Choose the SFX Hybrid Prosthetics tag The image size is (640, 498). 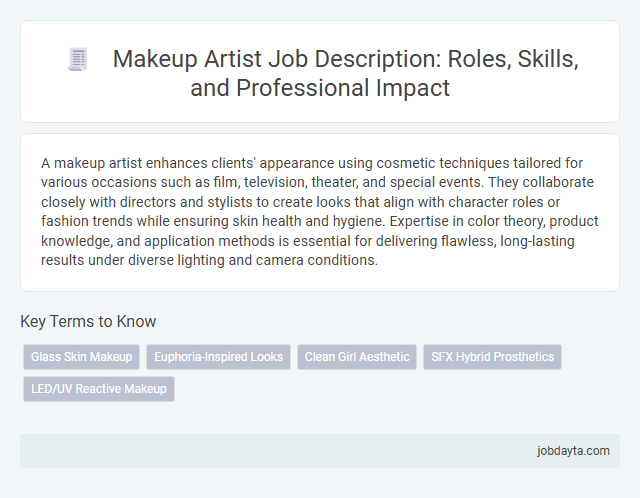[x=492, y=357]
